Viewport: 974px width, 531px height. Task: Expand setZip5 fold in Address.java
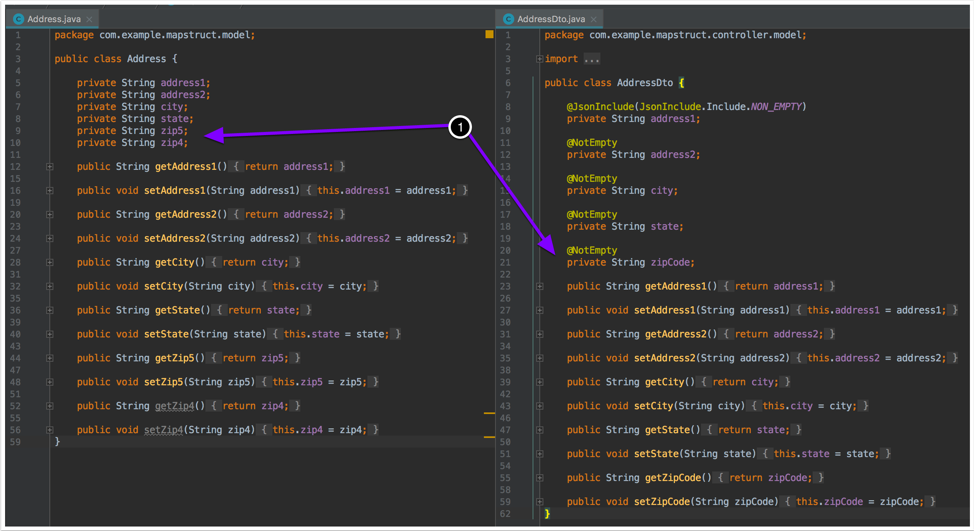49,382
